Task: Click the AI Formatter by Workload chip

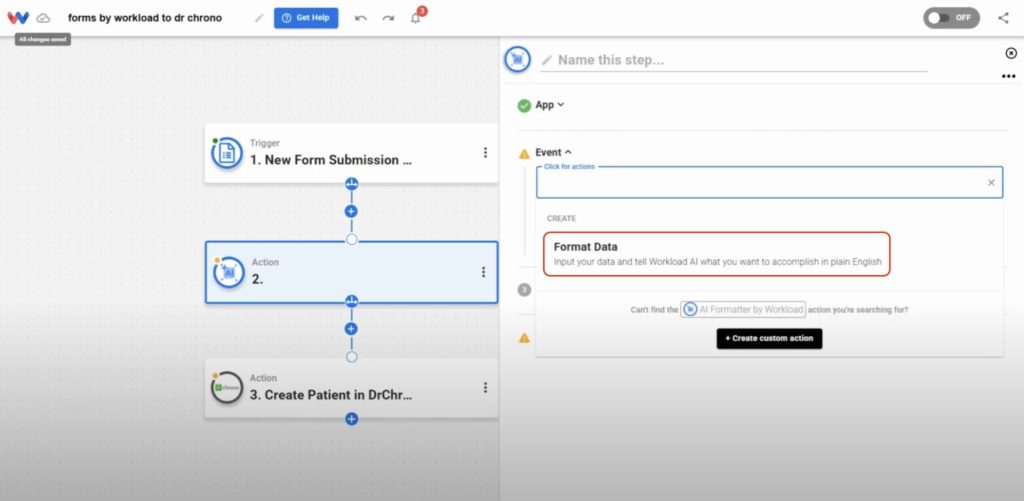Action: pos(743,310)
